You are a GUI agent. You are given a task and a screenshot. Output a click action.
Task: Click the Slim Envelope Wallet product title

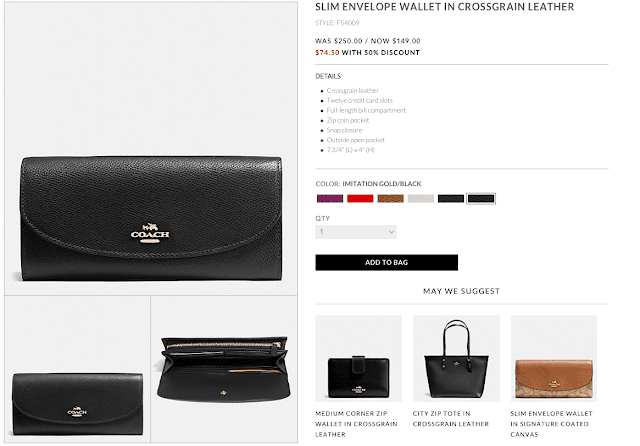coord(444,7)
